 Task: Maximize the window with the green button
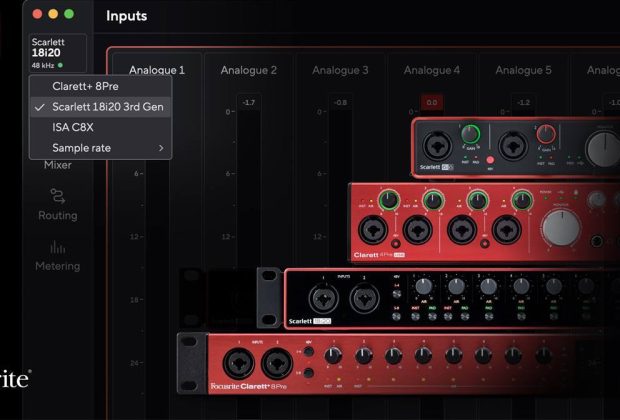click(x=69, y=14)
